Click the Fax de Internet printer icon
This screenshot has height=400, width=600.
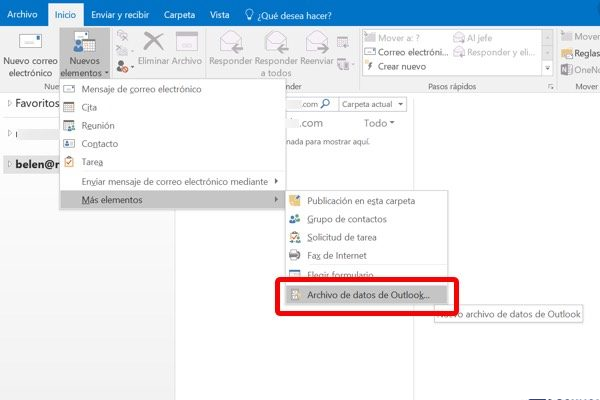(x=295, y=255)
